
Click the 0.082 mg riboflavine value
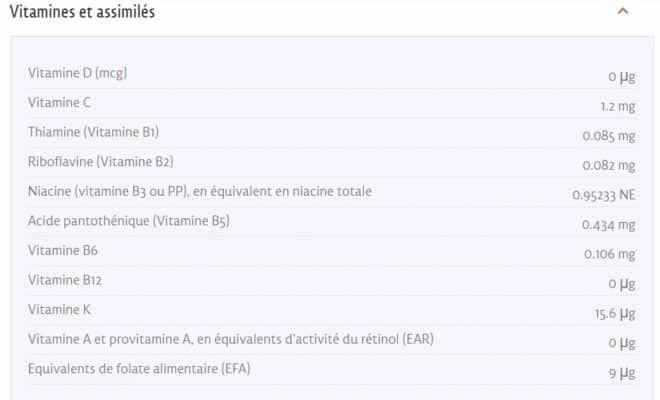(609, 165)
